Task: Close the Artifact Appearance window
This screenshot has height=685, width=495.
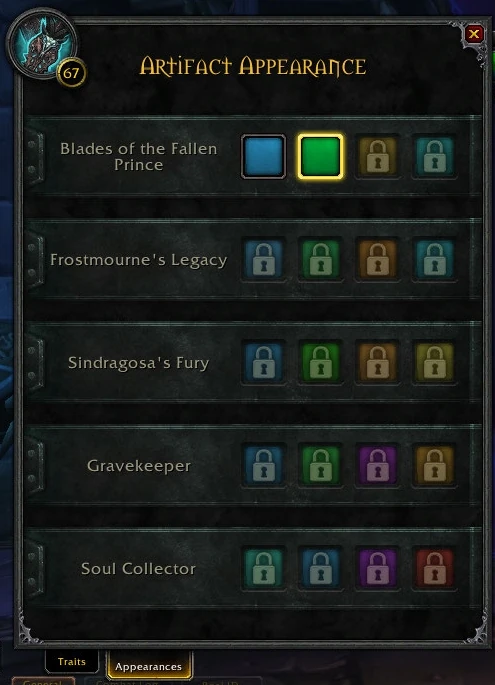Action: click(474, 34)
